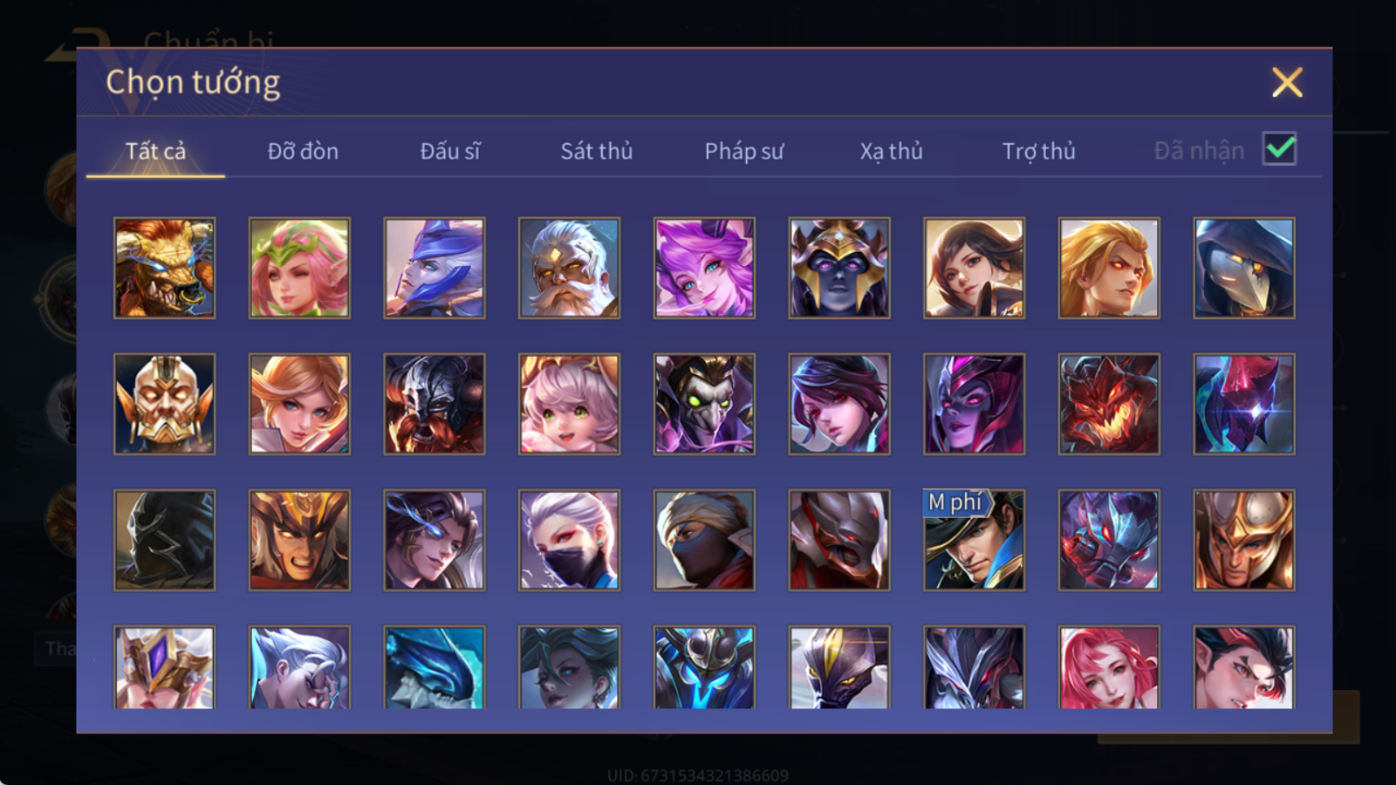Pick the white-bearded old man hero
Image resolution: width=1396 pixels, height=785 pixels.
[x=569, y=268]
